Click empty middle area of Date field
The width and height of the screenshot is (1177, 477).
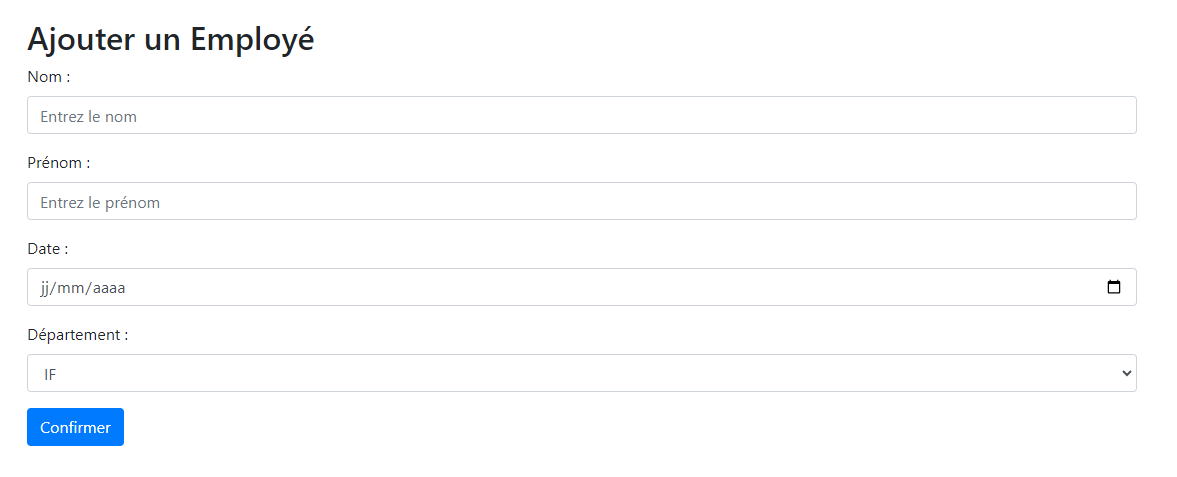click(600, 287)
